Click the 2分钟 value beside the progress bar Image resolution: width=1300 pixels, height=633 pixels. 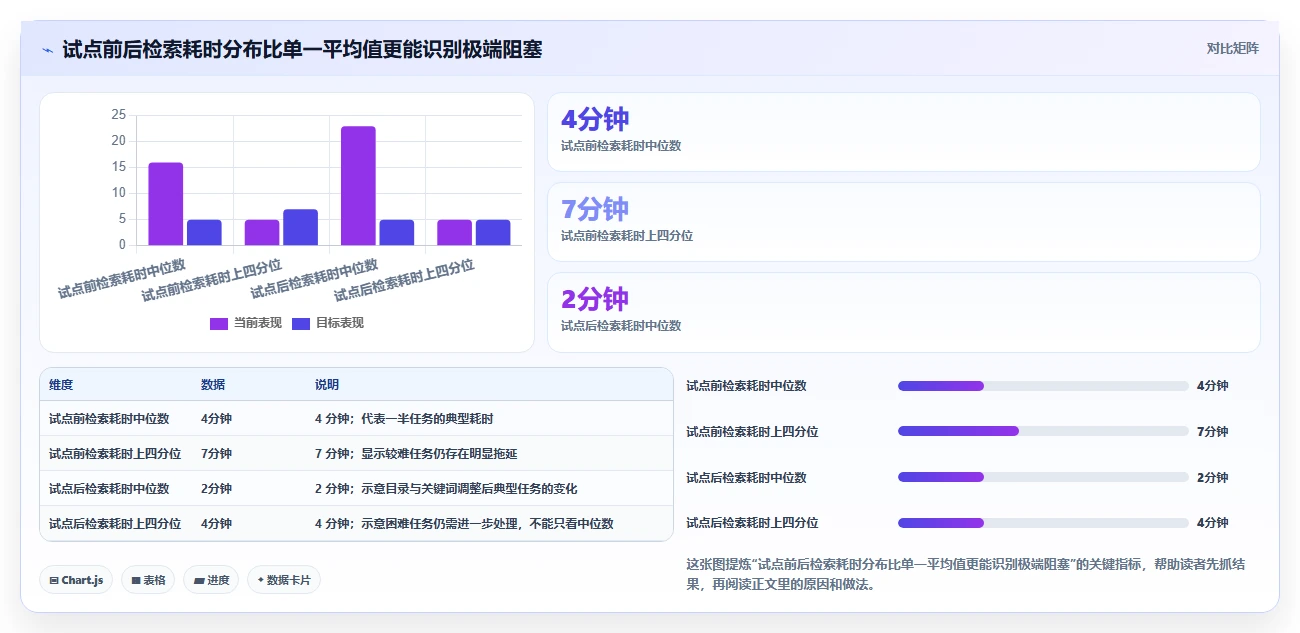pyautogui.click(x=1212, y=477)
